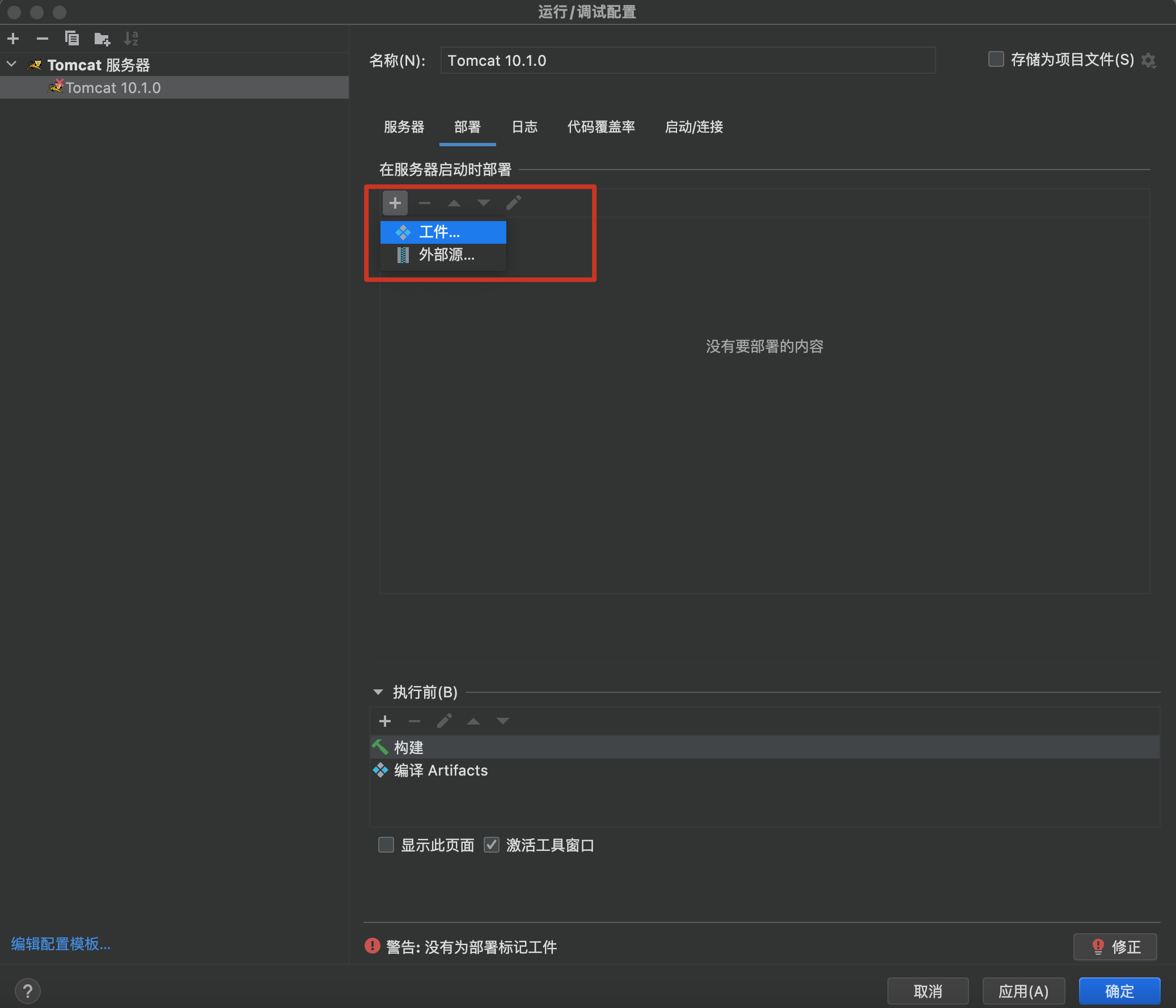Viewport: 1176px width, 1008px height.
Task: Open the 代码覆盖率 tab
Action: [601, 126]
